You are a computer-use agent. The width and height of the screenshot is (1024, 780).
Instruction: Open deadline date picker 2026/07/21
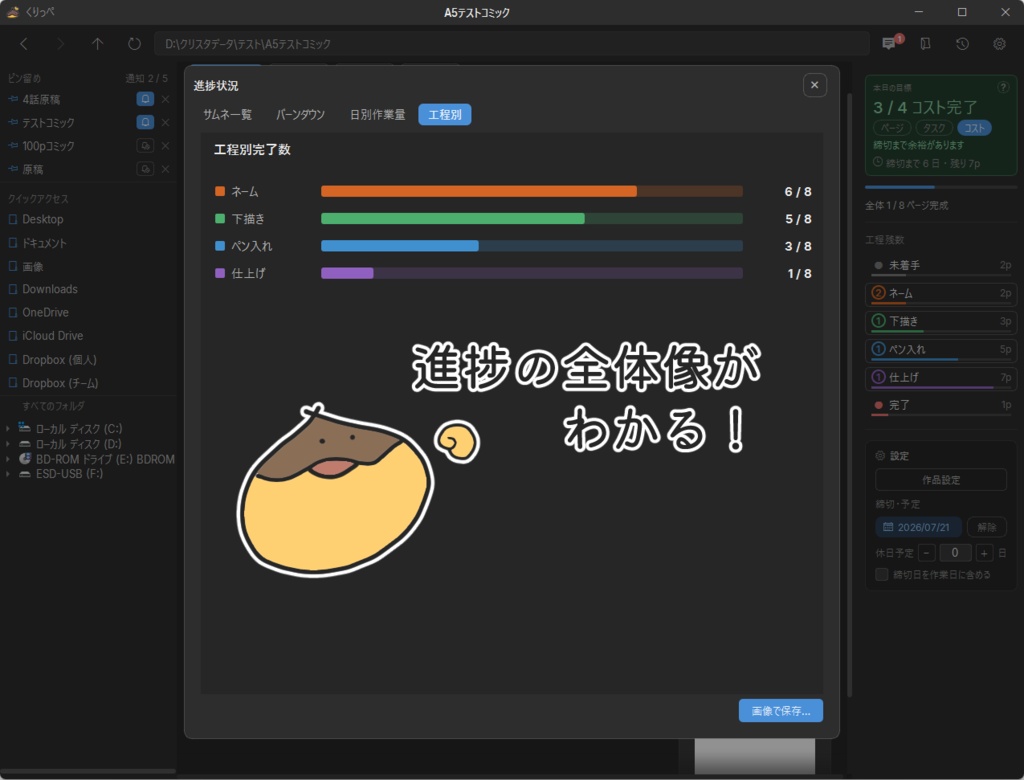pos(918,527)
